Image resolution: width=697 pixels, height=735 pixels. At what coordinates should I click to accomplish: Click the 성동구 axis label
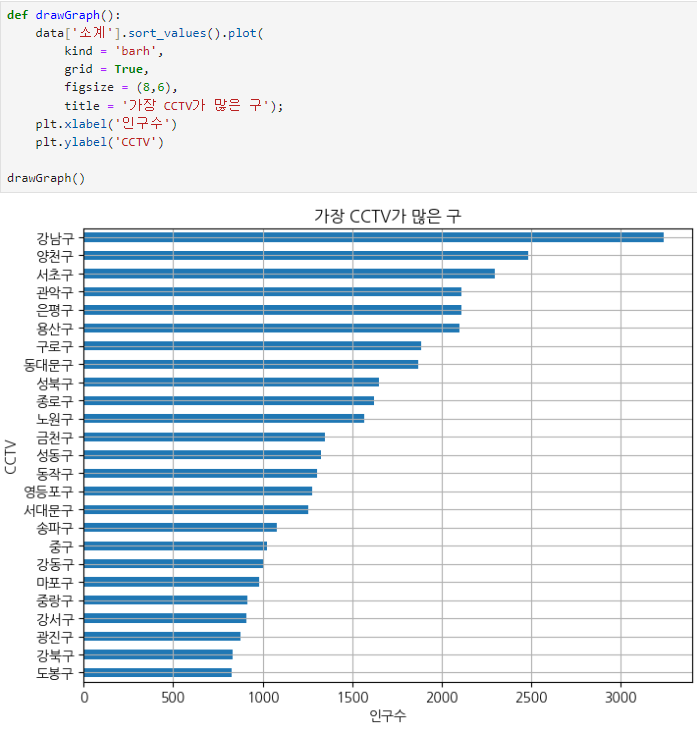point(55,455)
